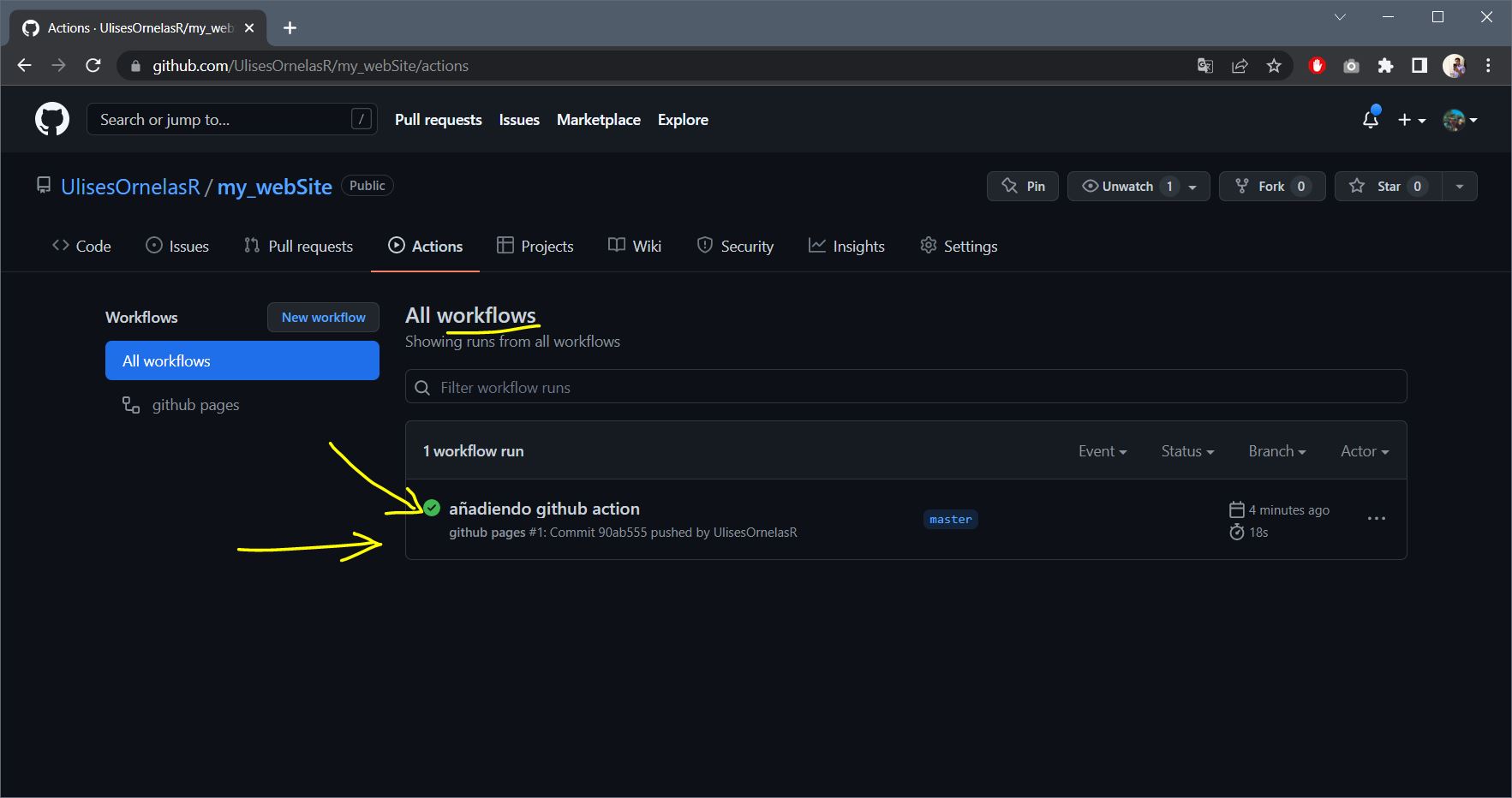Switch to the repository Pull requests tab
Viewport: 1512px width, 798px height.
pos(298,247)
